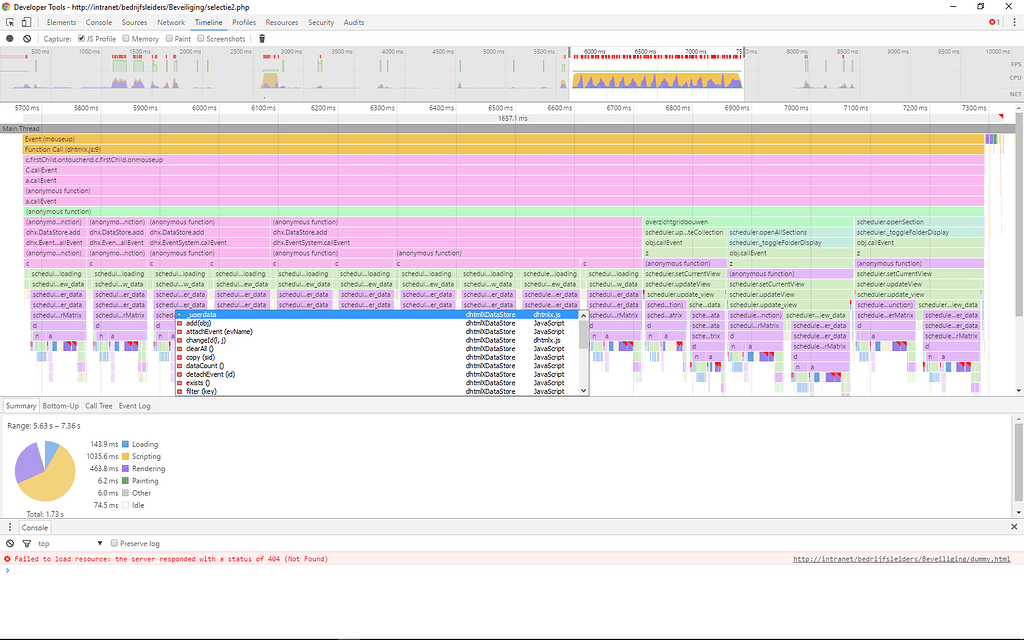Image resolution: width=1024 pixels, height=640 pixels.
Task: Open the Security panel tab
Action: (321, 22)
